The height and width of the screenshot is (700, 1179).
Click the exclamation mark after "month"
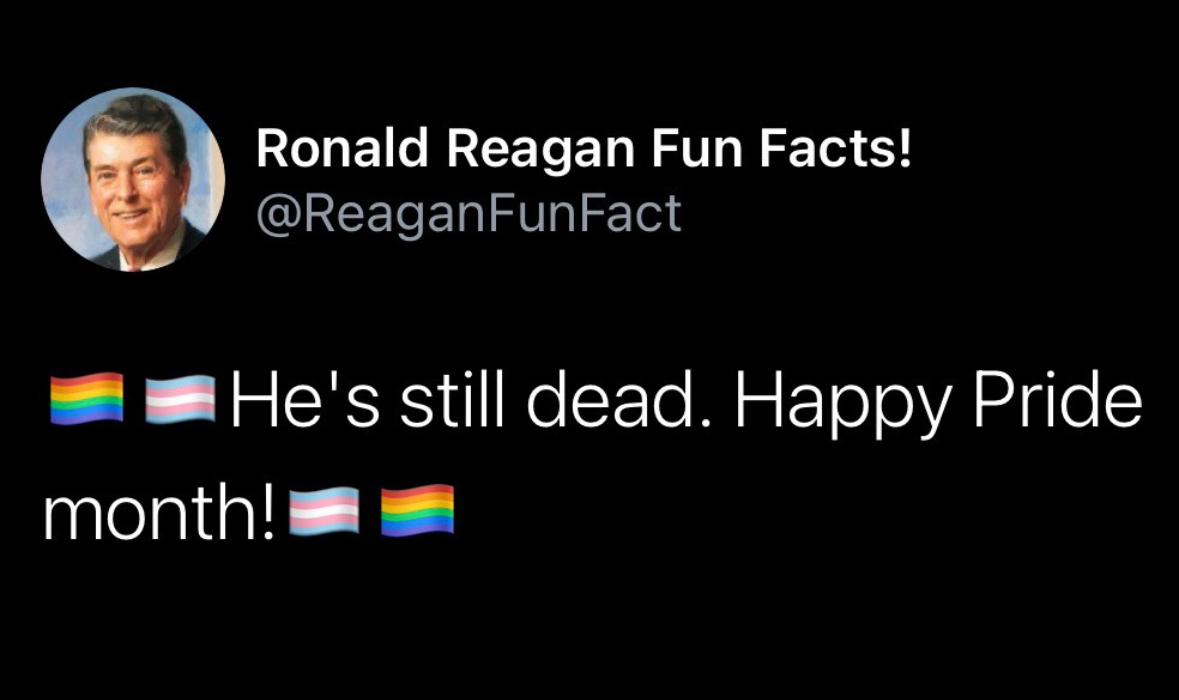click(271, 511)
